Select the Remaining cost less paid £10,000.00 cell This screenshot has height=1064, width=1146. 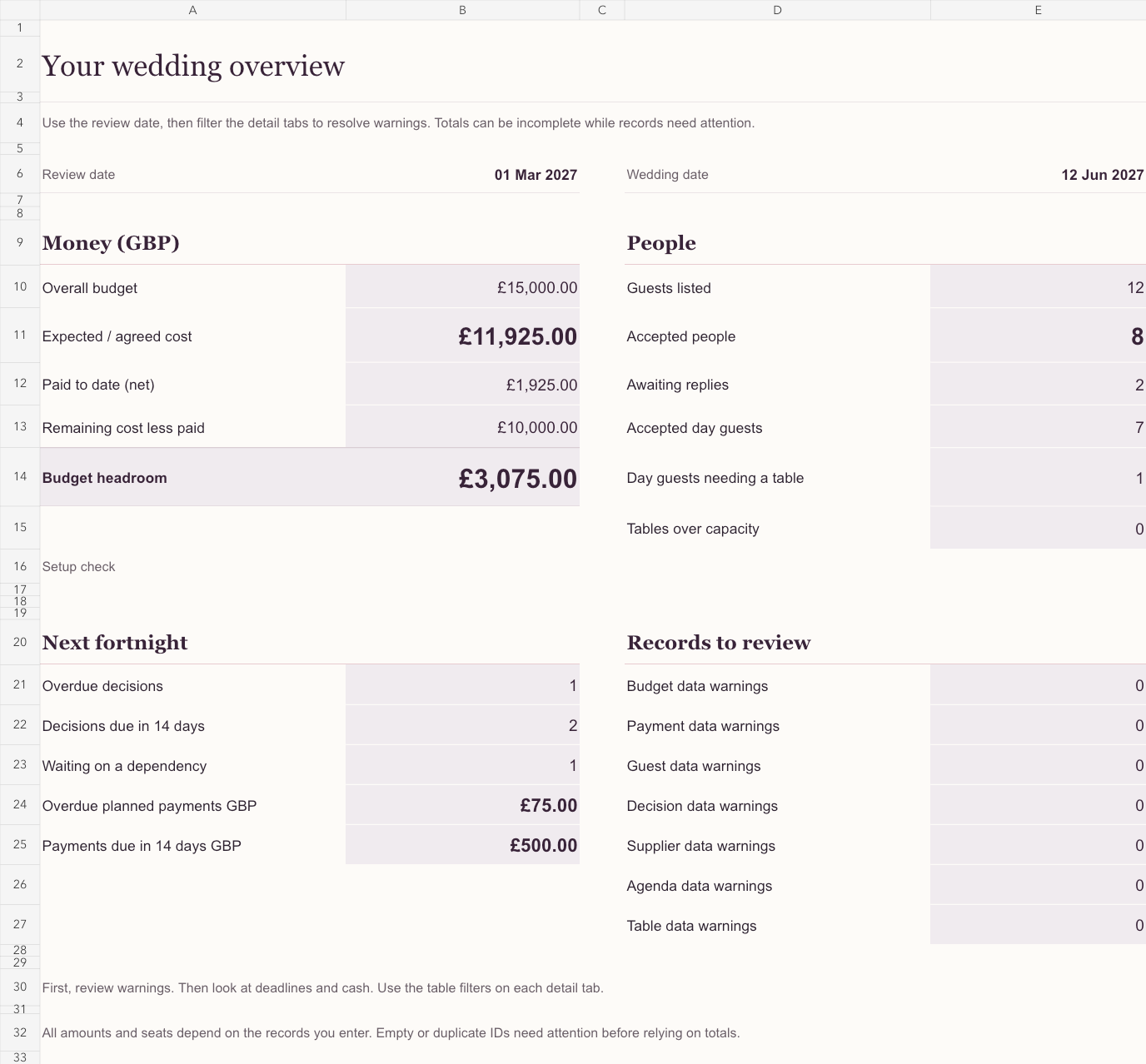point(462,427)
